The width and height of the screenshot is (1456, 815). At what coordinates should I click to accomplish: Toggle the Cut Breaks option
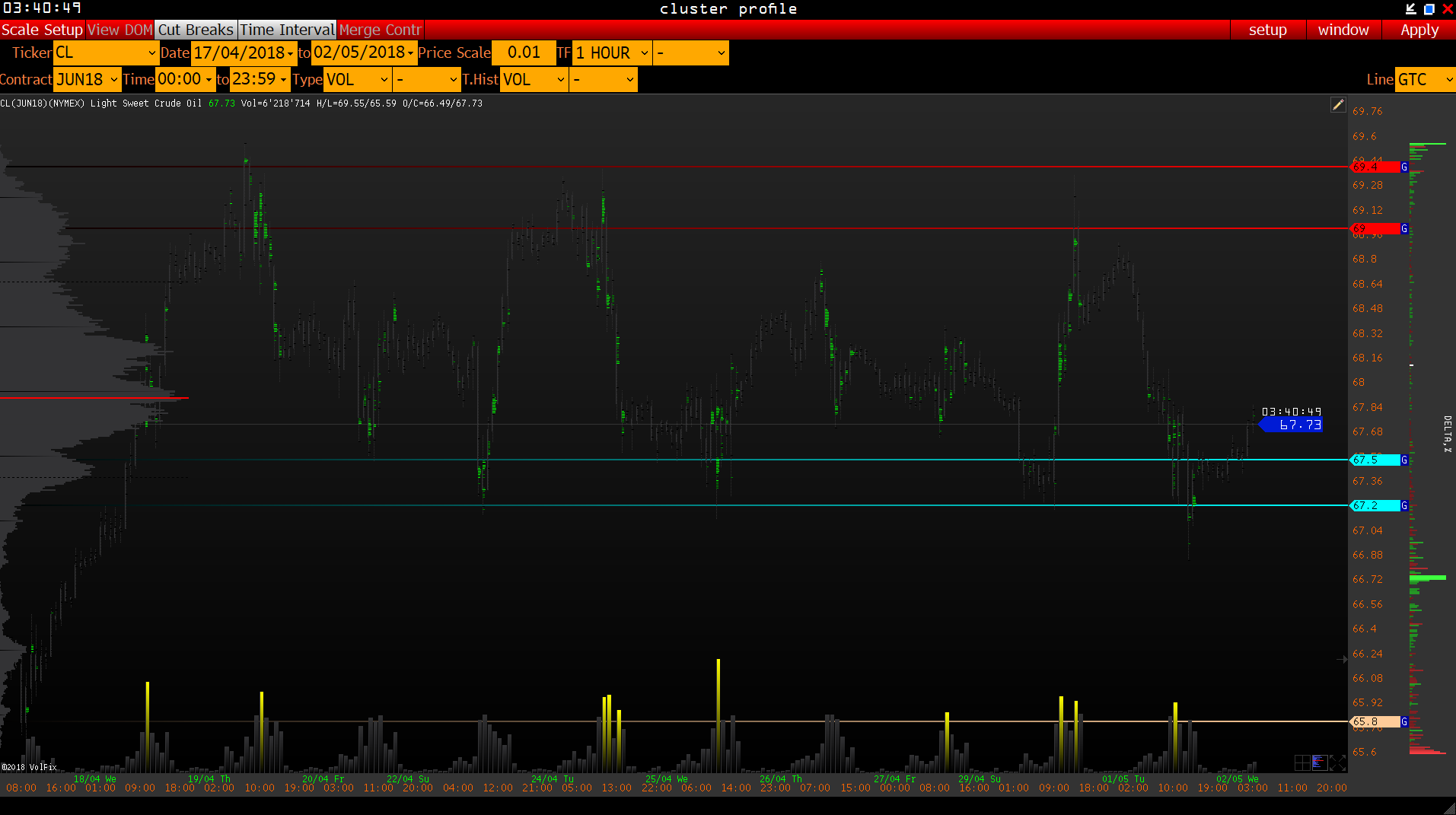196,30
